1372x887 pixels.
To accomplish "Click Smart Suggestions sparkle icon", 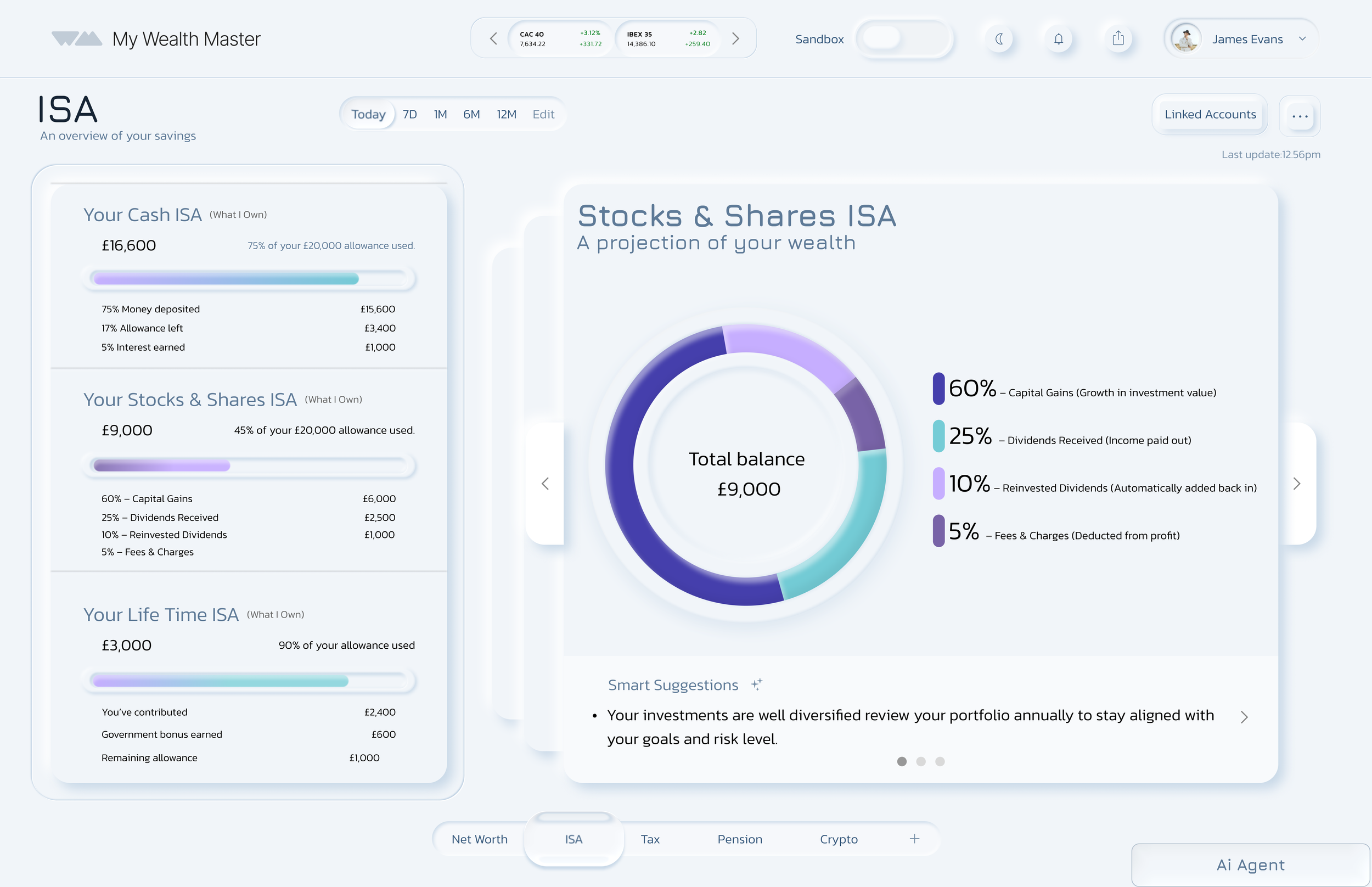I will (x=757, y=684).
